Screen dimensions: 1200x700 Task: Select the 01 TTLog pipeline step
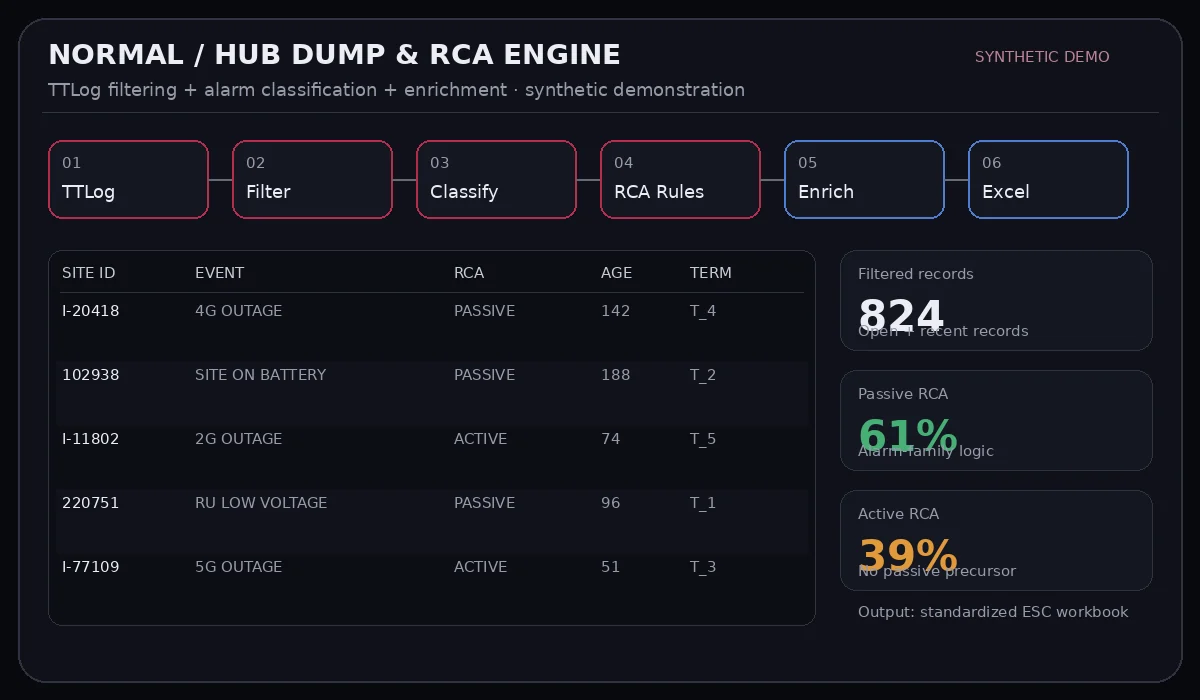click(x=128, y=179)
